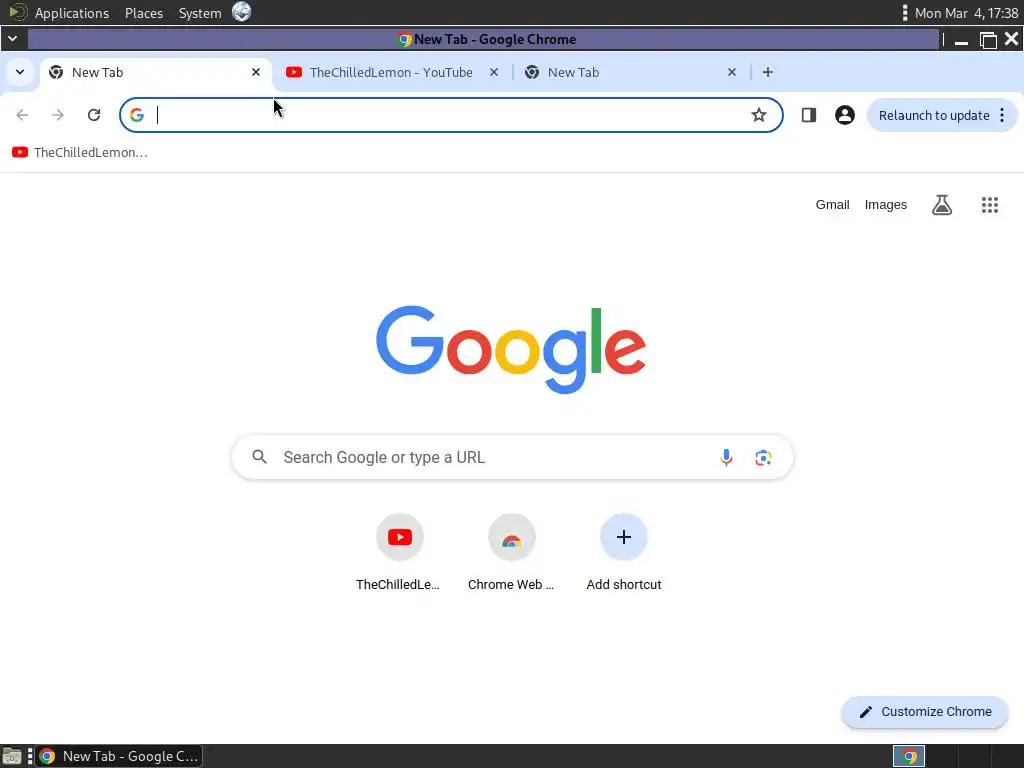The width and height of the screenshot is (1024, 768).
Task: Reload the current page
Action: [x=94, y=115]
